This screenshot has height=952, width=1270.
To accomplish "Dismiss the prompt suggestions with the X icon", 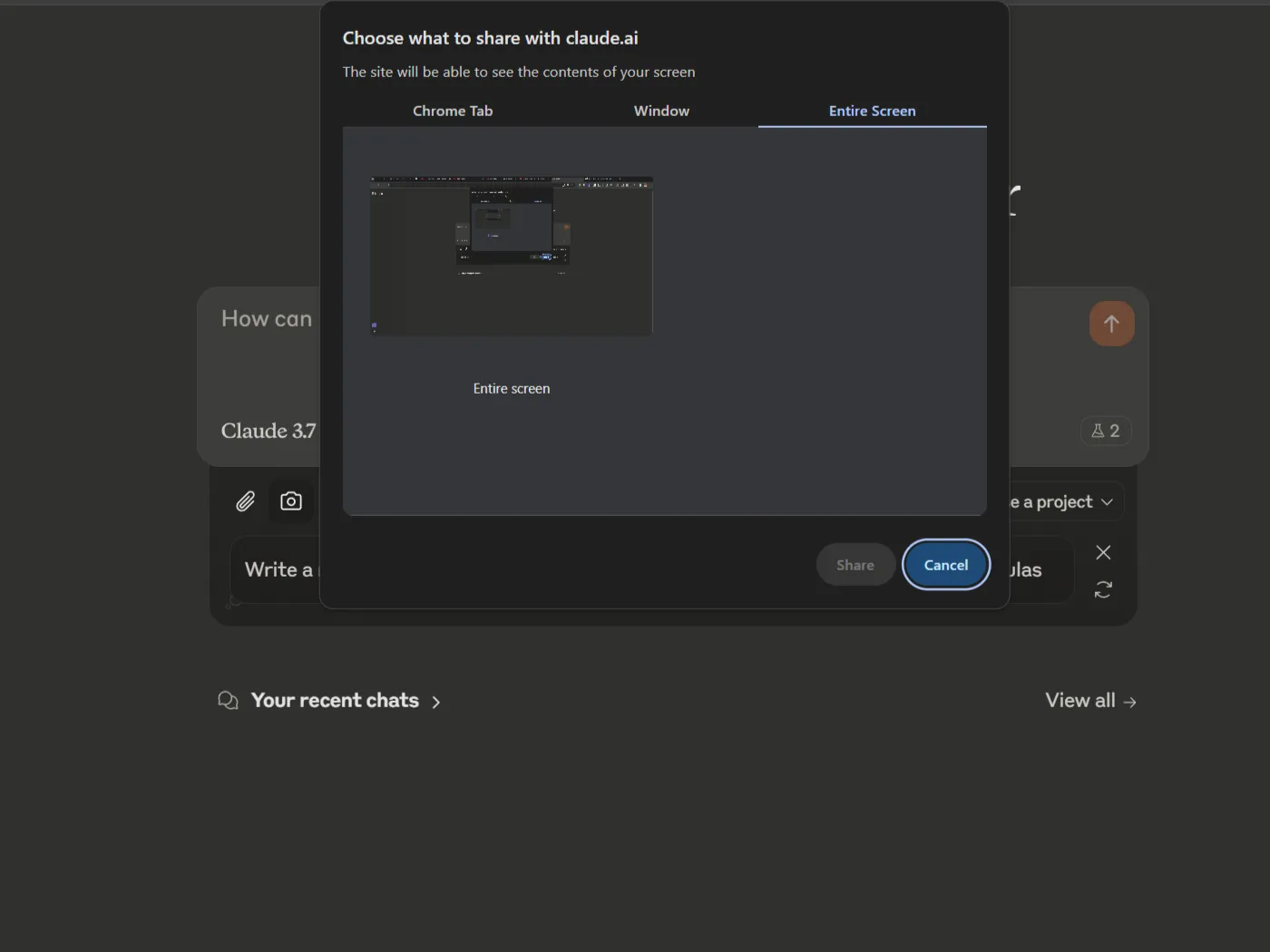I will pos(1103,551).
